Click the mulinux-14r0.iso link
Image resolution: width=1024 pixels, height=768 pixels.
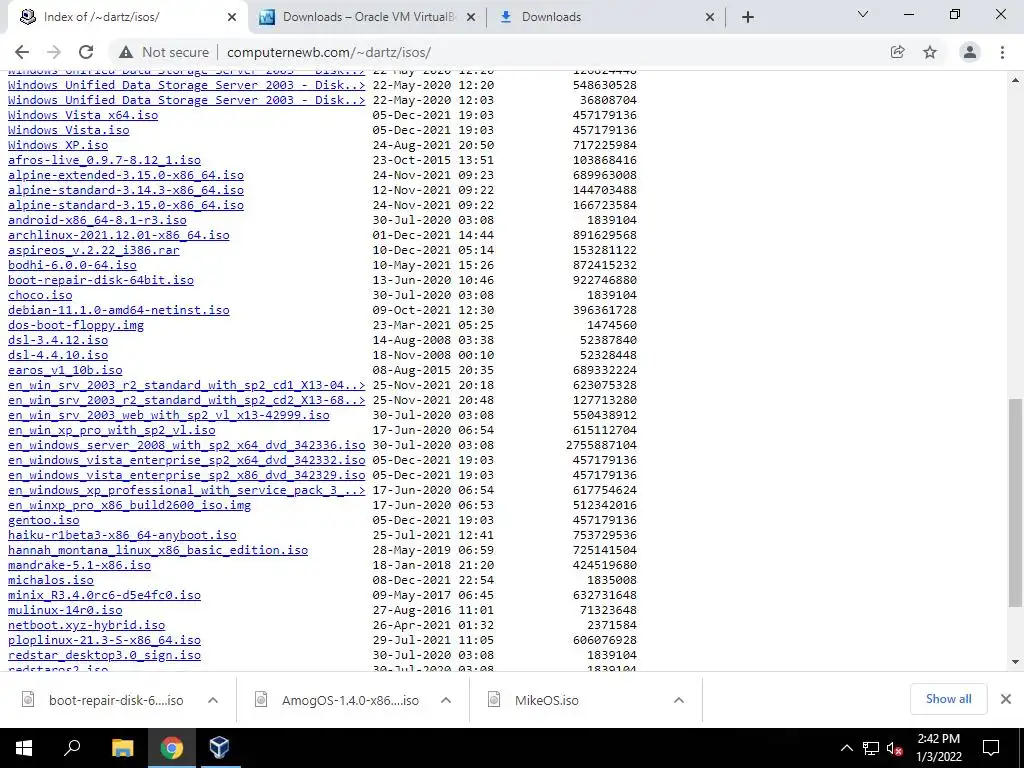(65, 610)
